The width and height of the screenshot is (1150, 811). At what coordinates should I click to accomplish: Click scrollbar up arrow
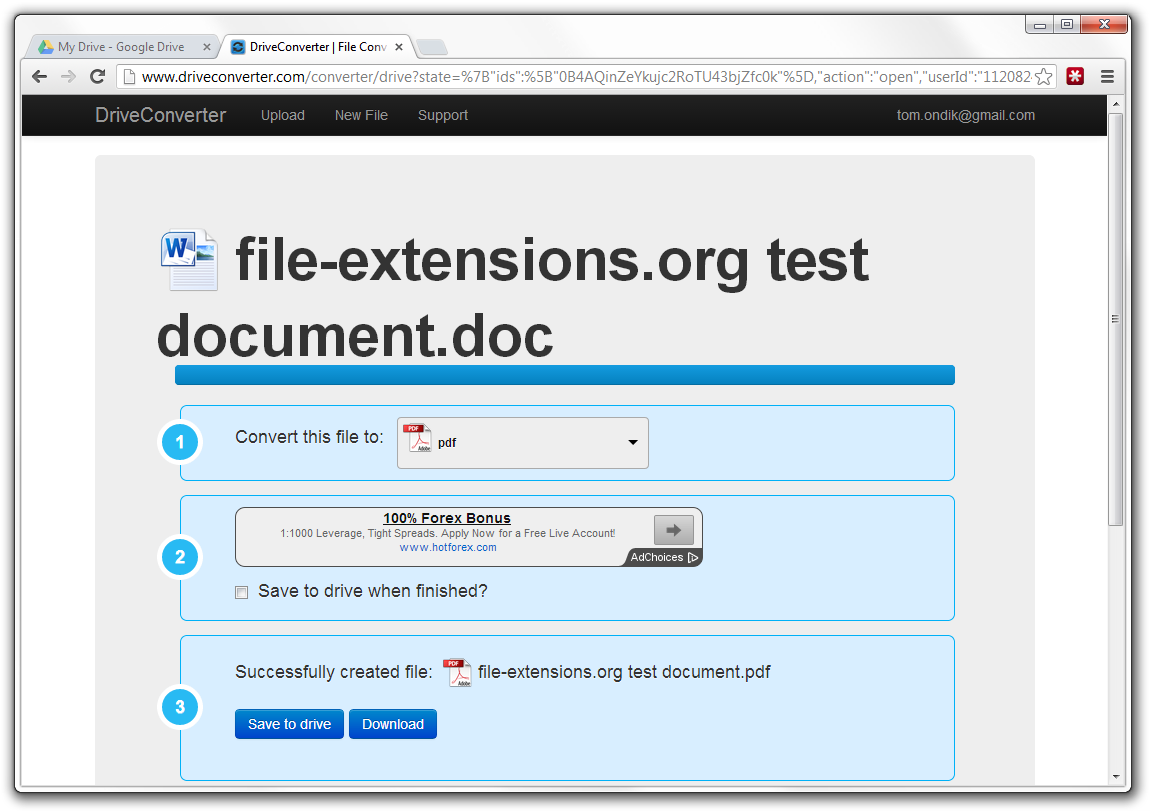(1116, 103)
